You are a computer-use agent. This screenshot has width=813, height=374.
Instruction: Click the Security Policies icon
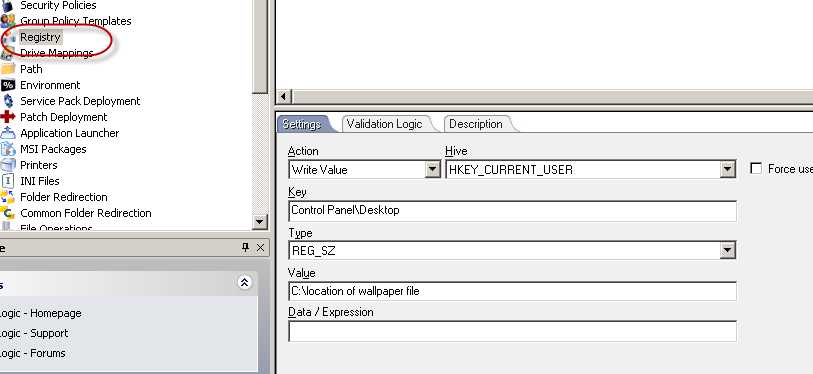(x=7, y=6)
